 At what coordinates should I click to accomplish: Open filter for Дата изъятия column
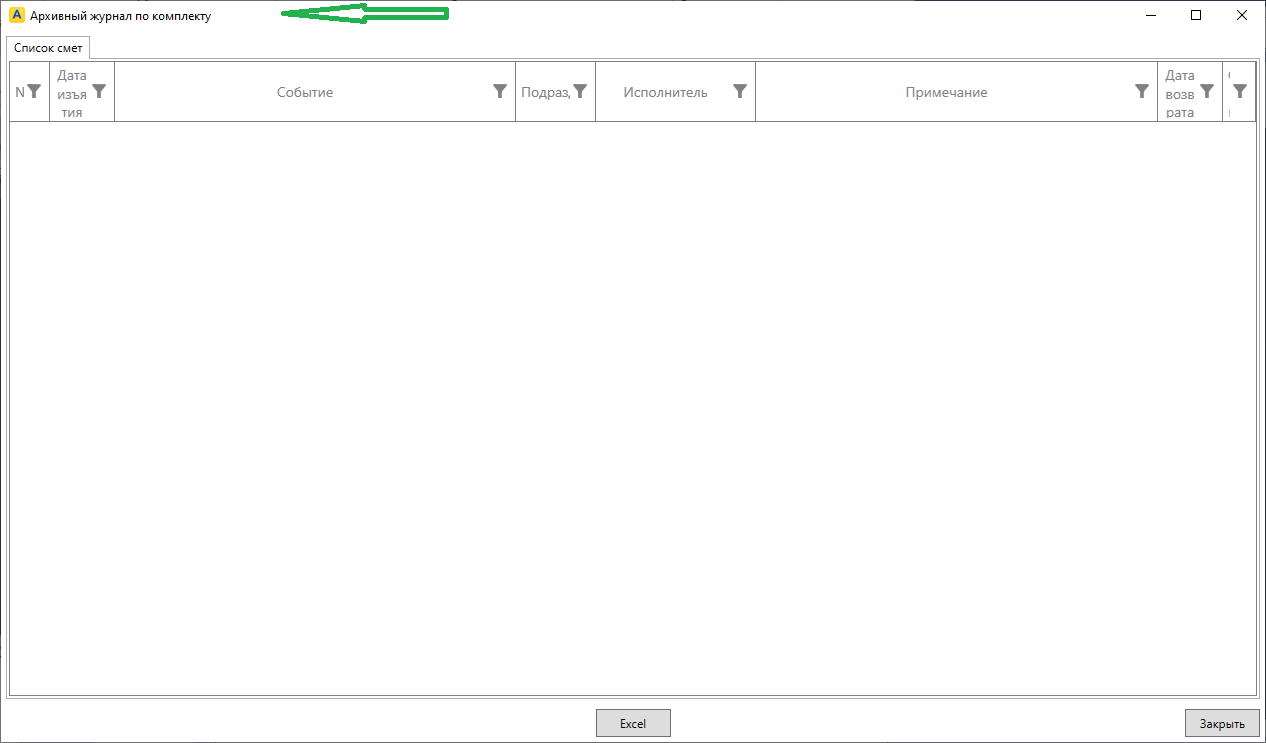pos(99,91)
